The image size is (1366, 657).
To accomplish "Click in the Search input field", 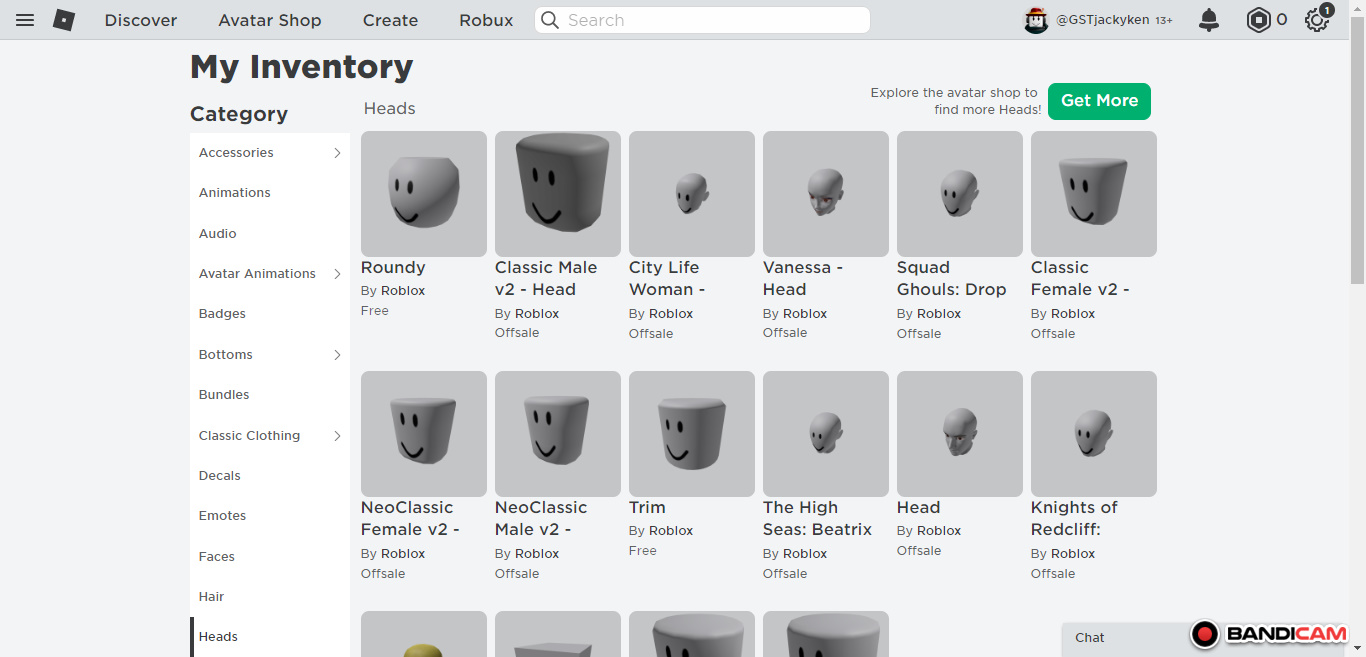I will [710, 20].
